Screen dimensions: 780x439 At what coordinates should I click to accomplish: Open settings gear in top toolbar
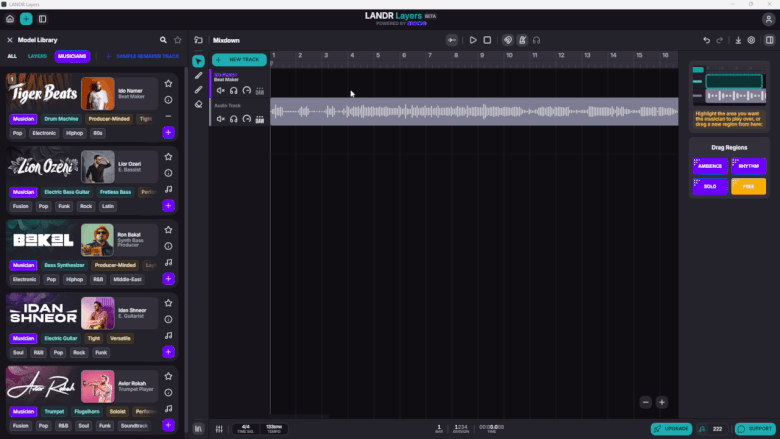click(x=751, y=40)
